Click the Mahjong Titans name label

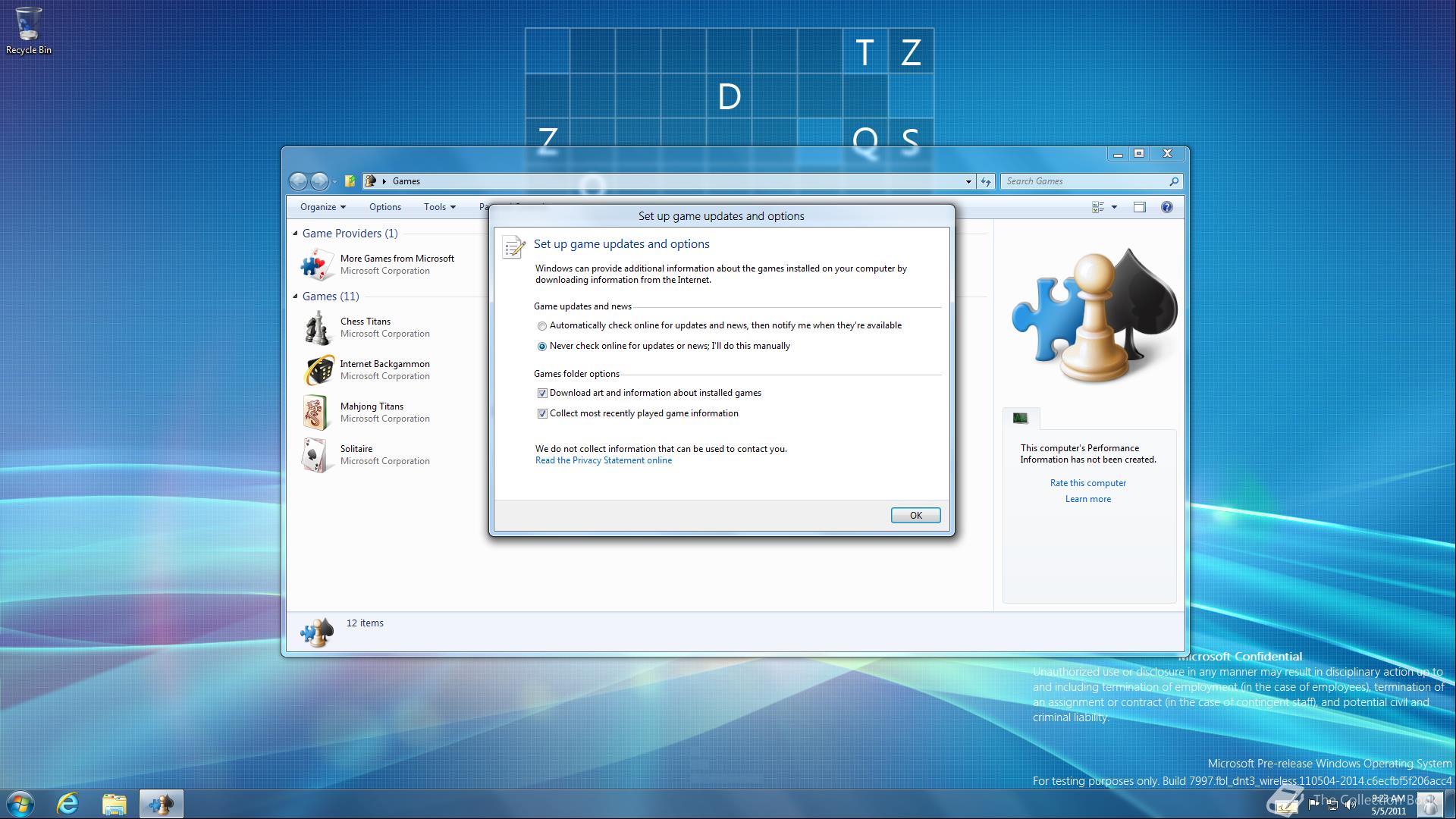point(372,406)
